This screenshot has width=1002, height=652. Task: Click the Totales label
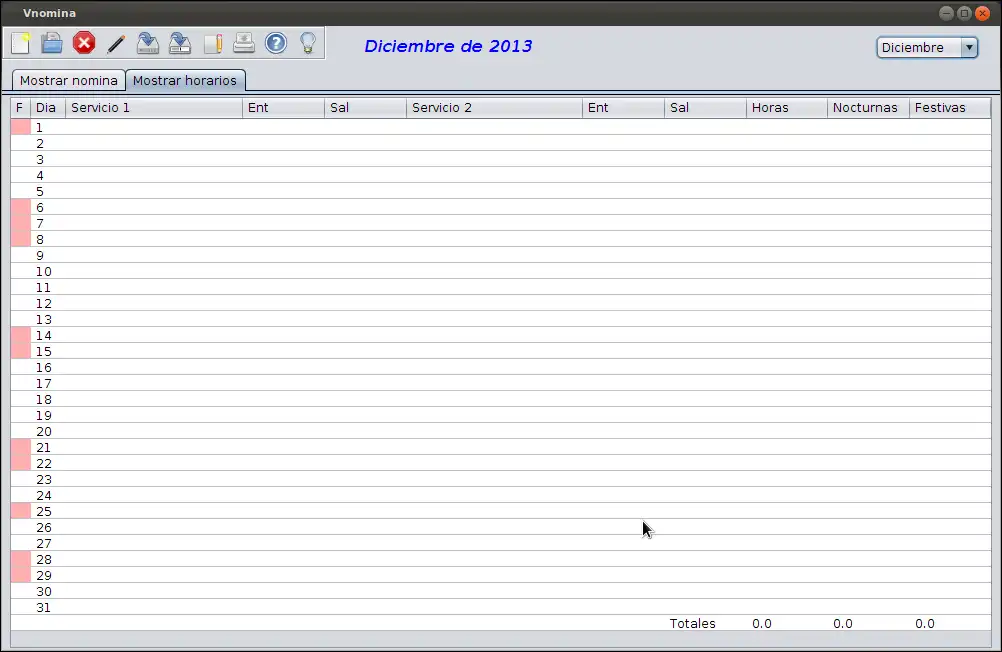point(692,623)
